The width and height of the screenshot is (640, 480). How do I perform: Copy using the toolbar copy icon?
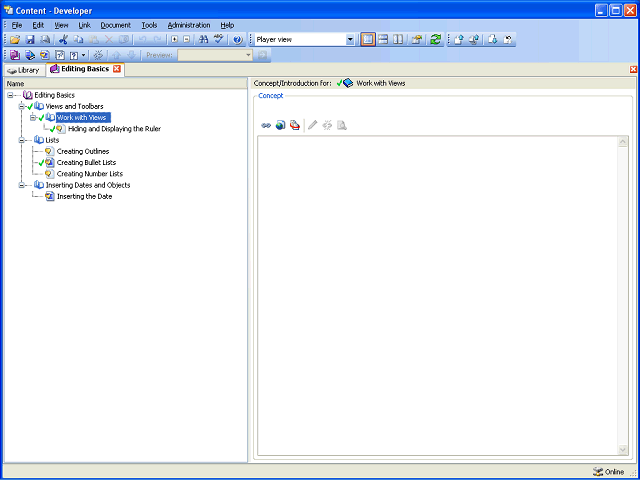(78, 40)
